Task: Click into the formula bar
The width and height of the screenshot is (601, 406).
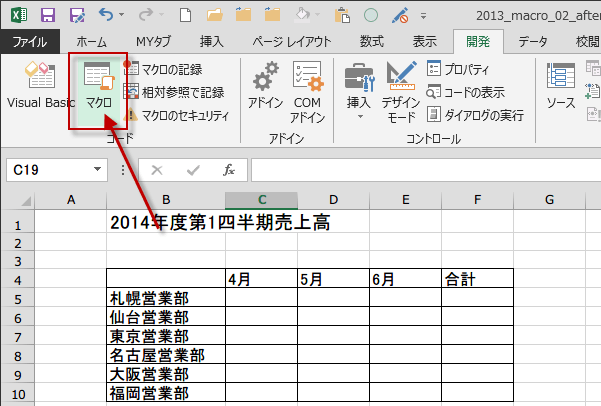Action: [425, 170]
